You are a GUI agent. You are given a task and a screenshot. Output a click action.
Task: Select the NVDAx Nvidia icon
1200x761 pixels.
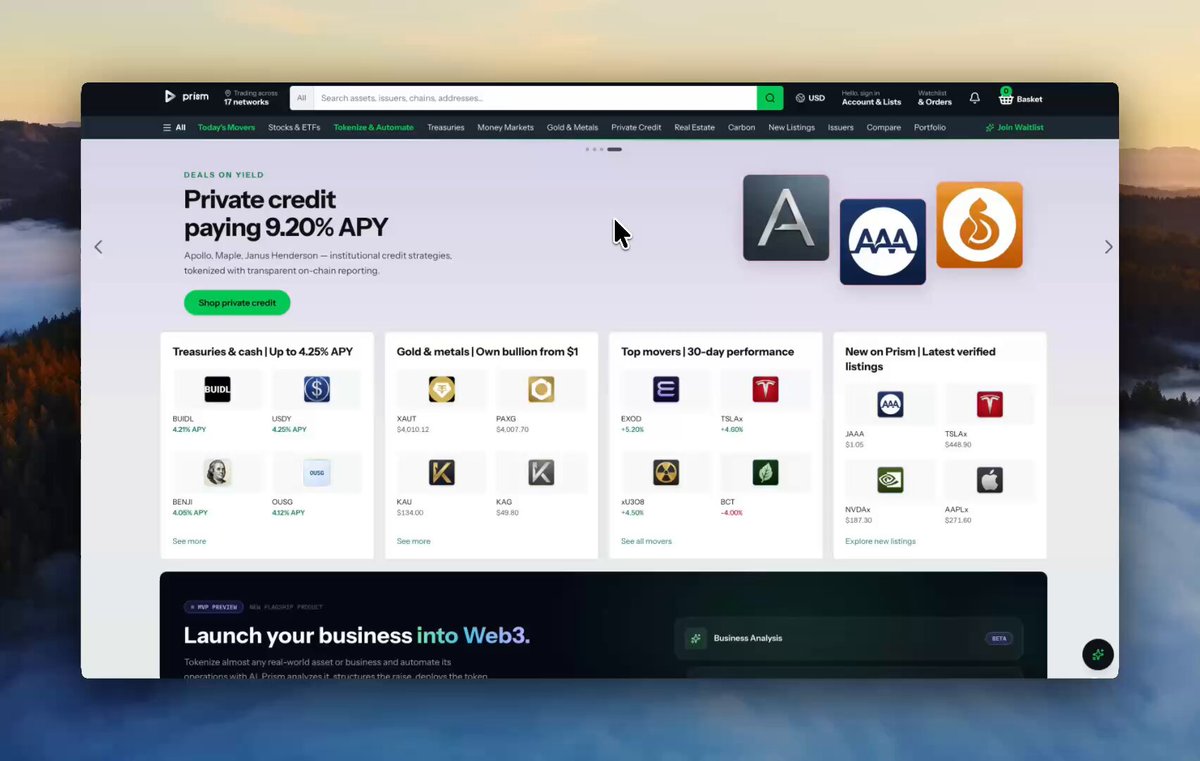click(x=890, y=480)
